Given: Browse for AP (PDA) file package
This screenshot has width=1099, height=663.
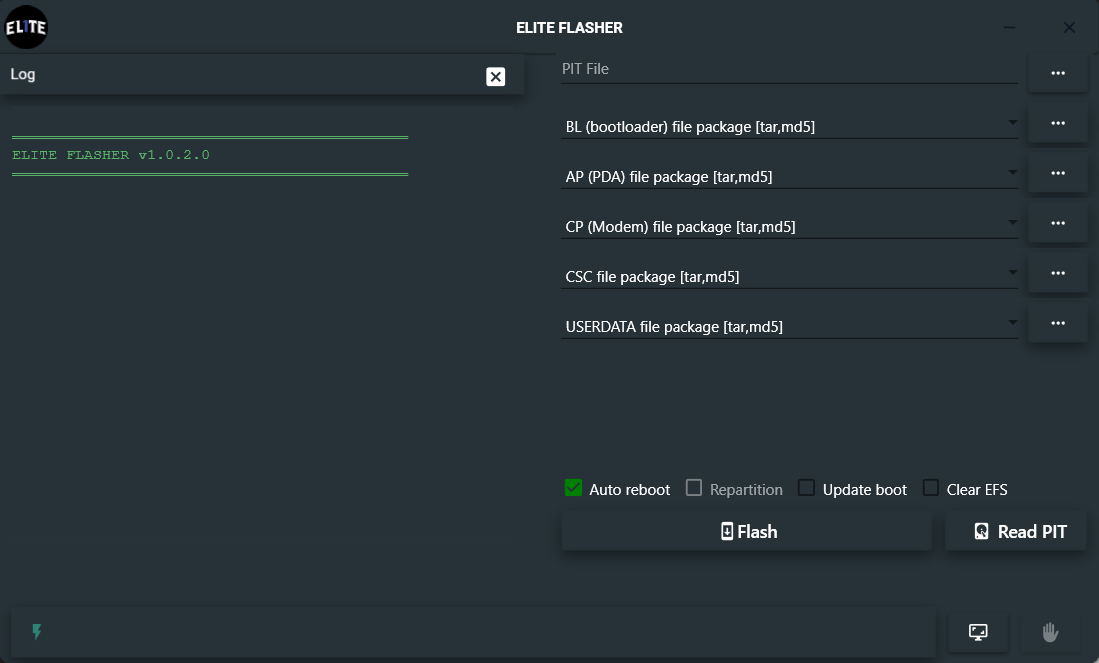Looking at the screenshot, I should coord(1057,173).
